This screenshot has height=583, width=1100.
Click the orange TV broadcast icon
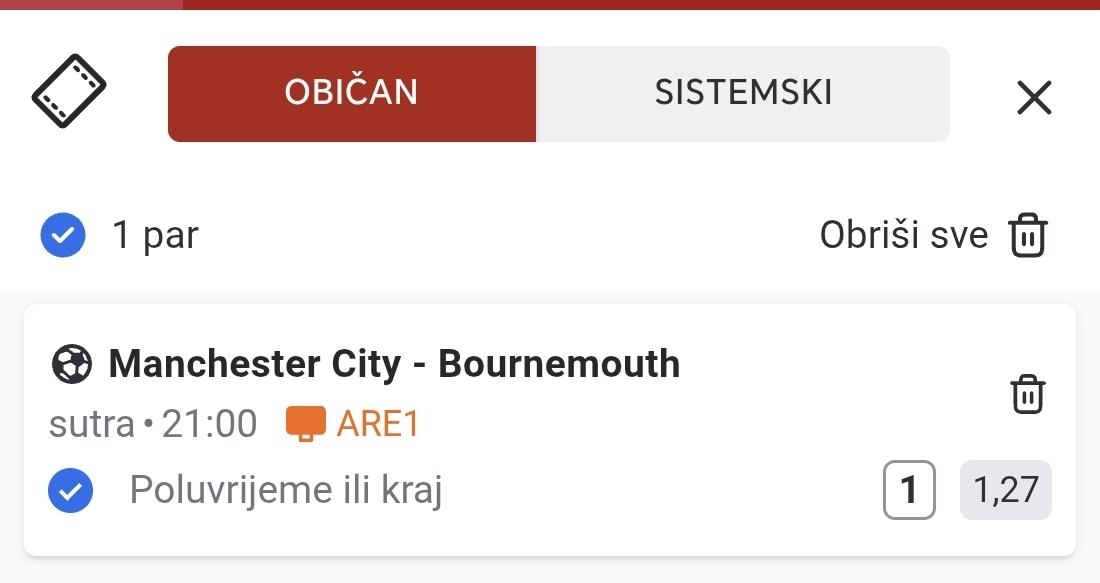305,424
